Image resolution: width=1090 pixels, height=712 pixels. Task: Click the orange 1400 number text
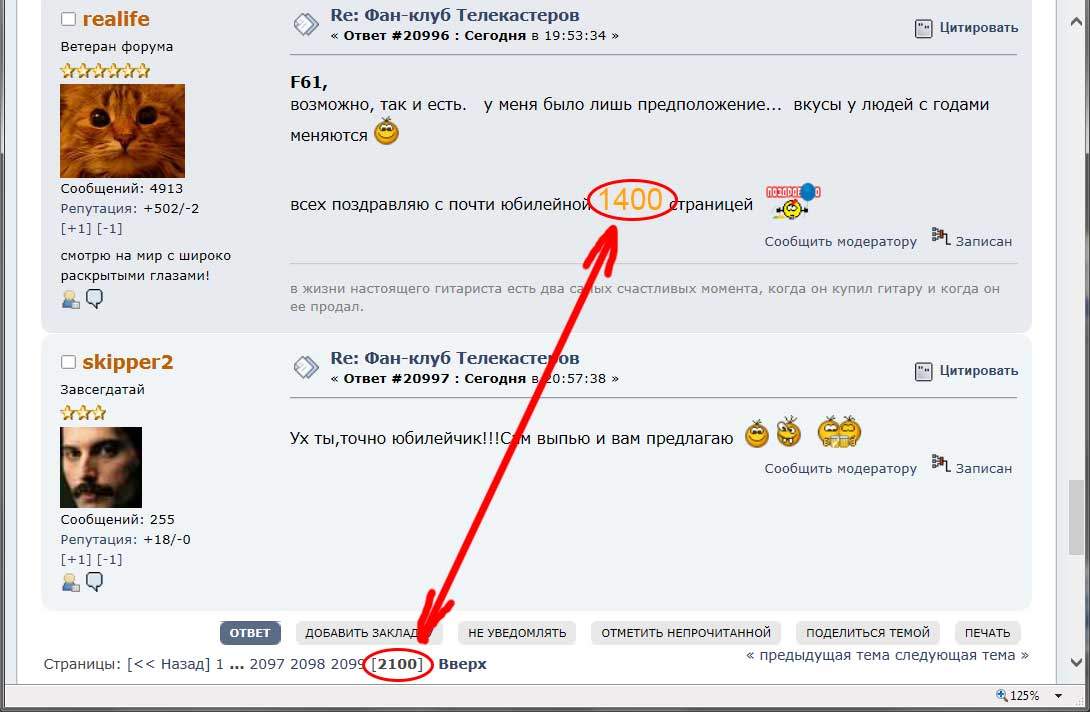631,200
